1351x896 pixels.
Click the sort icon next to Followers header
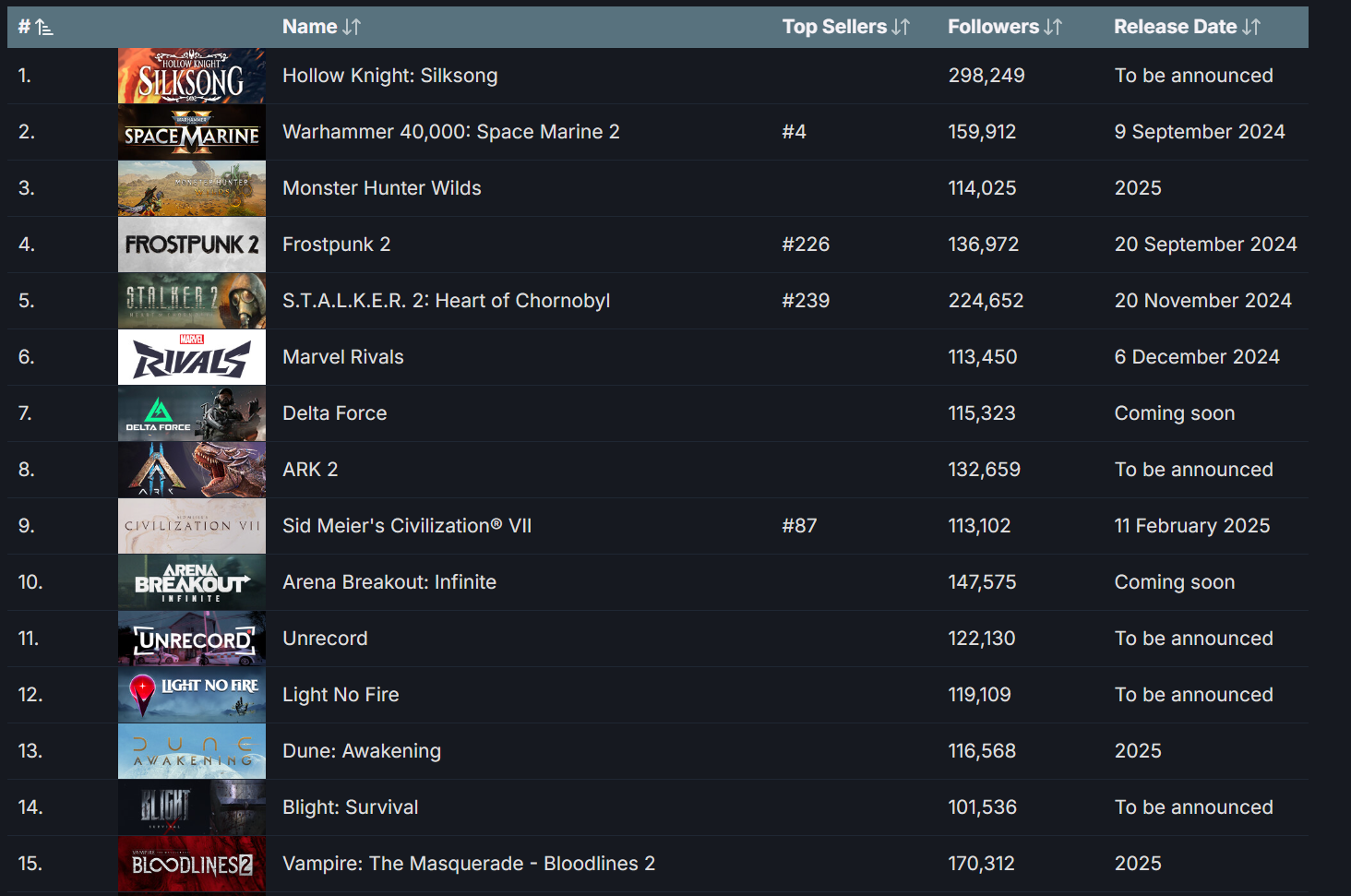click(1053, 27)
